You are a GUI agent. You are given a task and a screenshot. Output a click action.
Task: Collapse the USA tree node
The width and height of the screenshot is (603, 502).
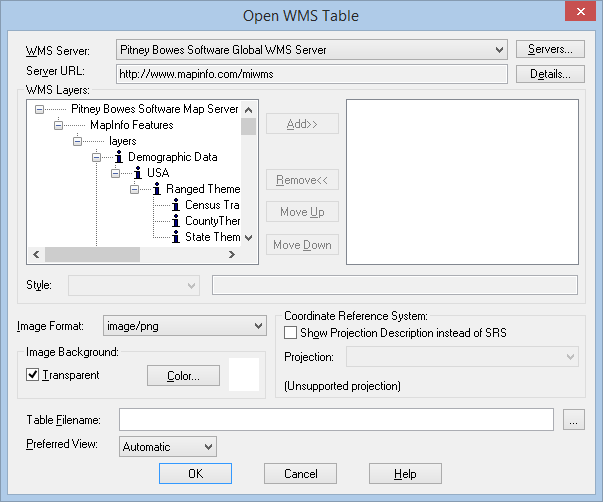click(115, 173)
